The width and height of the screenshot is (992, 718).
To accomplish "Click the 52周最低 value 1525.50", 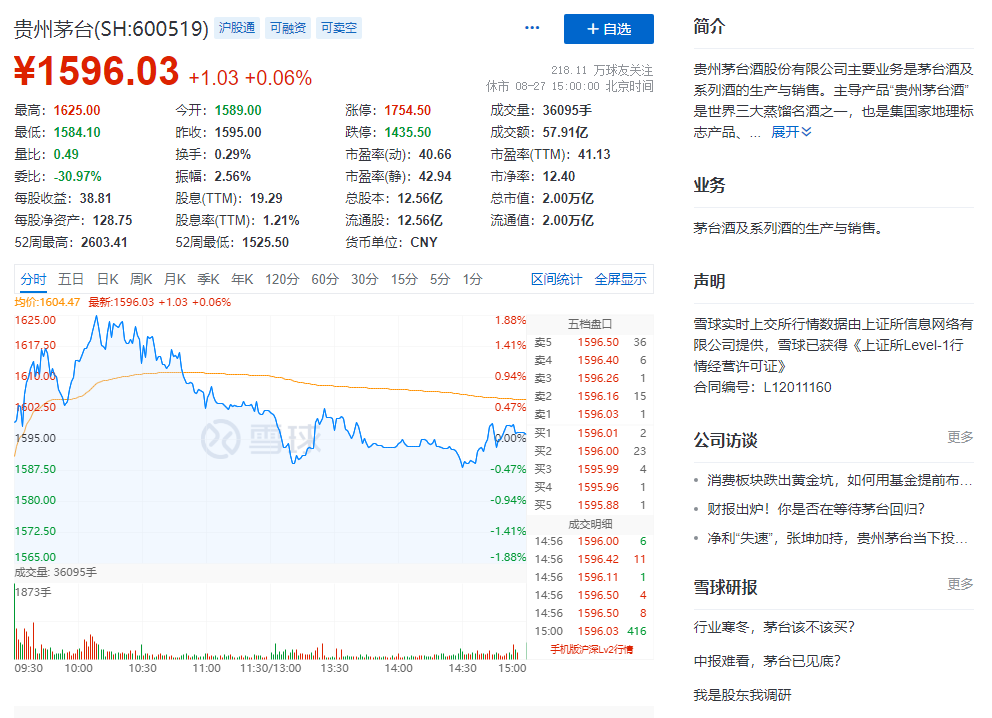I will pyautogui.click(x=265, y=242).
